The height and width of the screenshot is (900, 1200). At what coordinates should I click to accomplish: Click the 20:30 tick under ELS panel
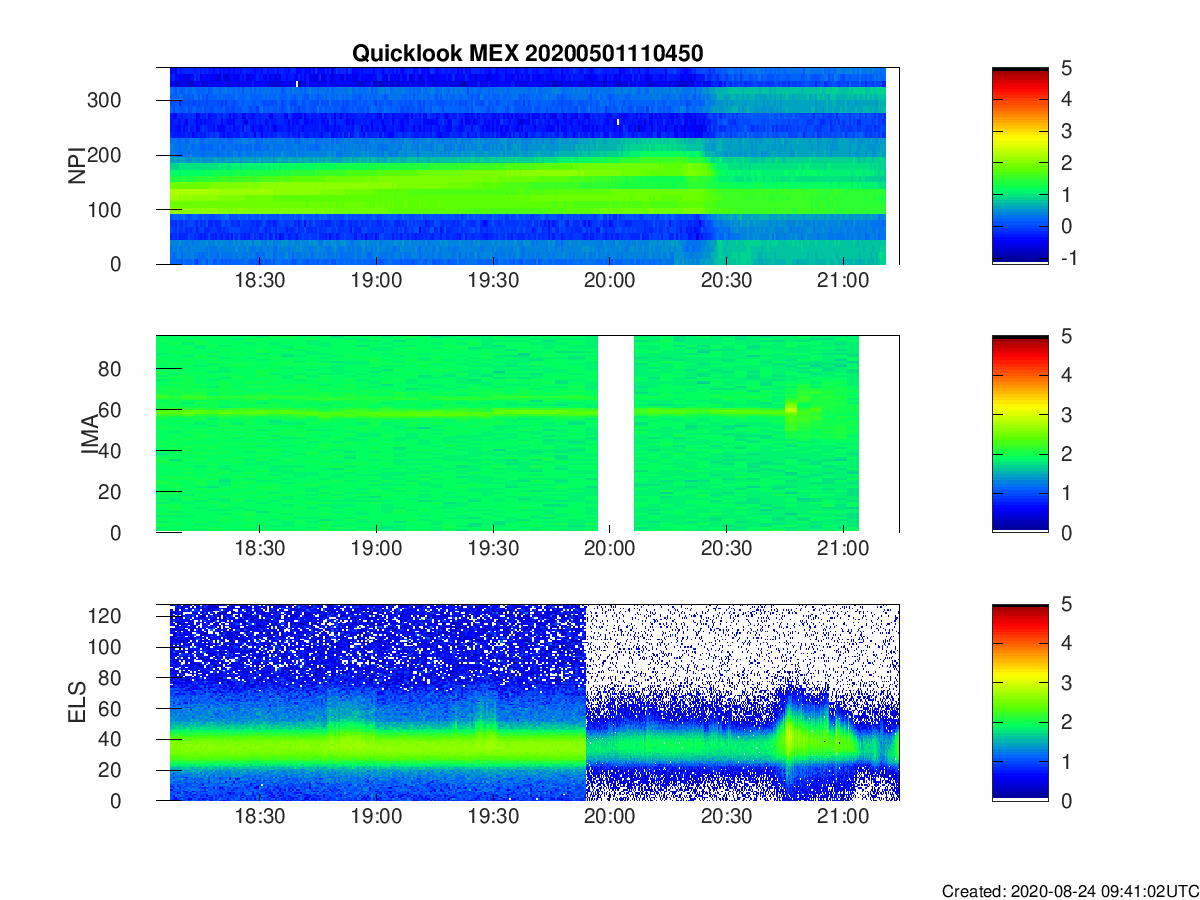click(x=727, y=817)
